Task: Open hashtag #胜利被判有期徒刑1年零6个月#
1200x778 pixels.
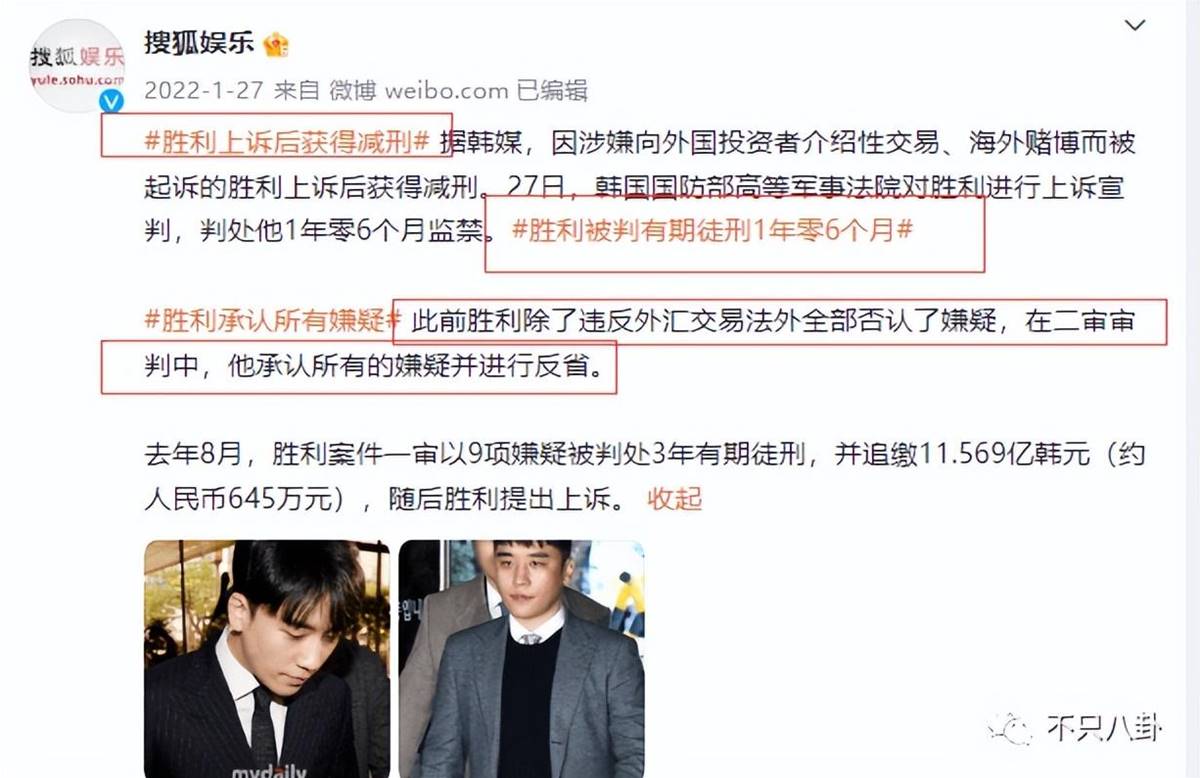Action: click(x=712, y=231)
